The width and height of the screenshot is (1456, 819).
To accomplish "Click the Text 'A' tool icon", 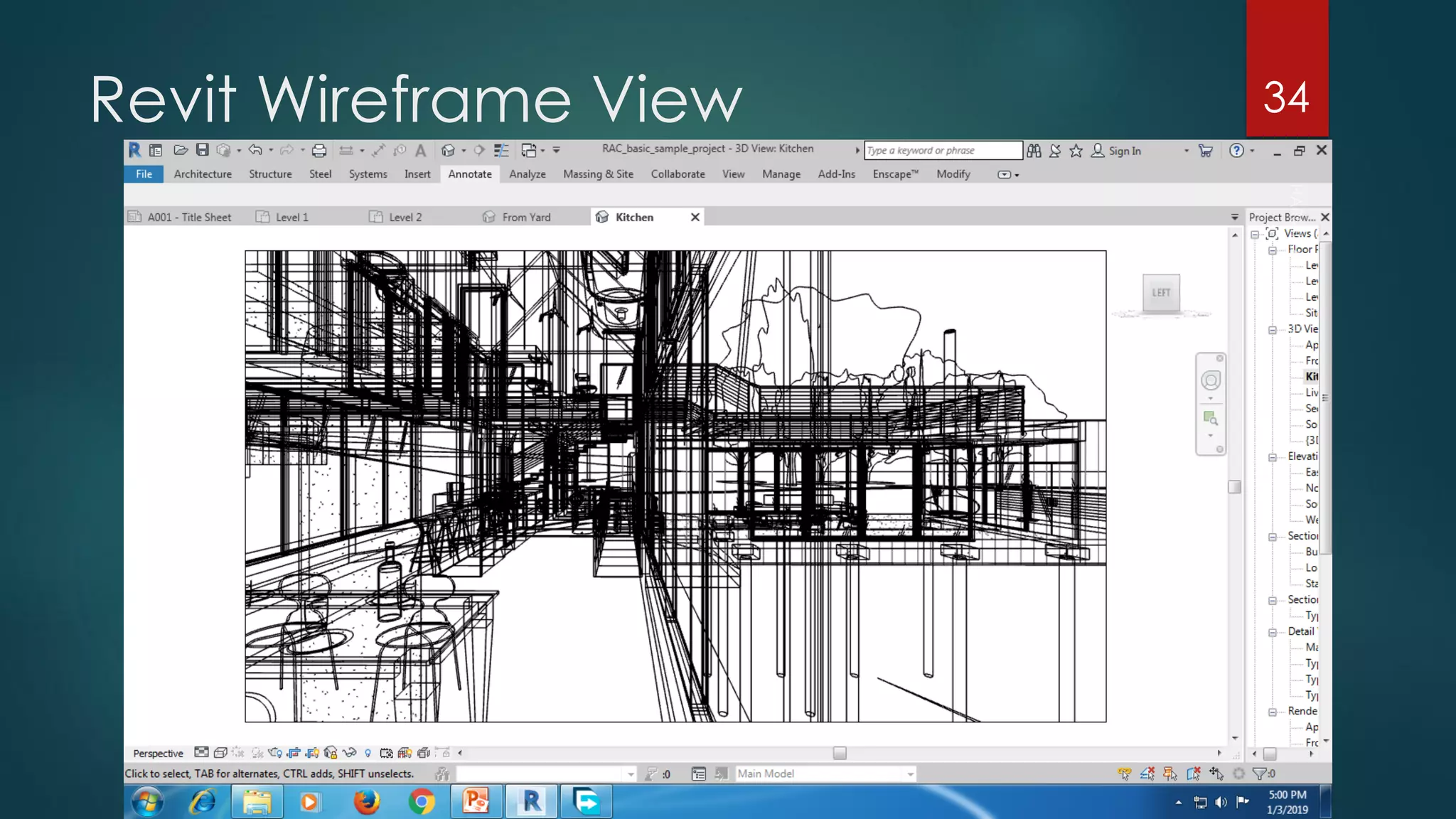I will coord(421,150).
